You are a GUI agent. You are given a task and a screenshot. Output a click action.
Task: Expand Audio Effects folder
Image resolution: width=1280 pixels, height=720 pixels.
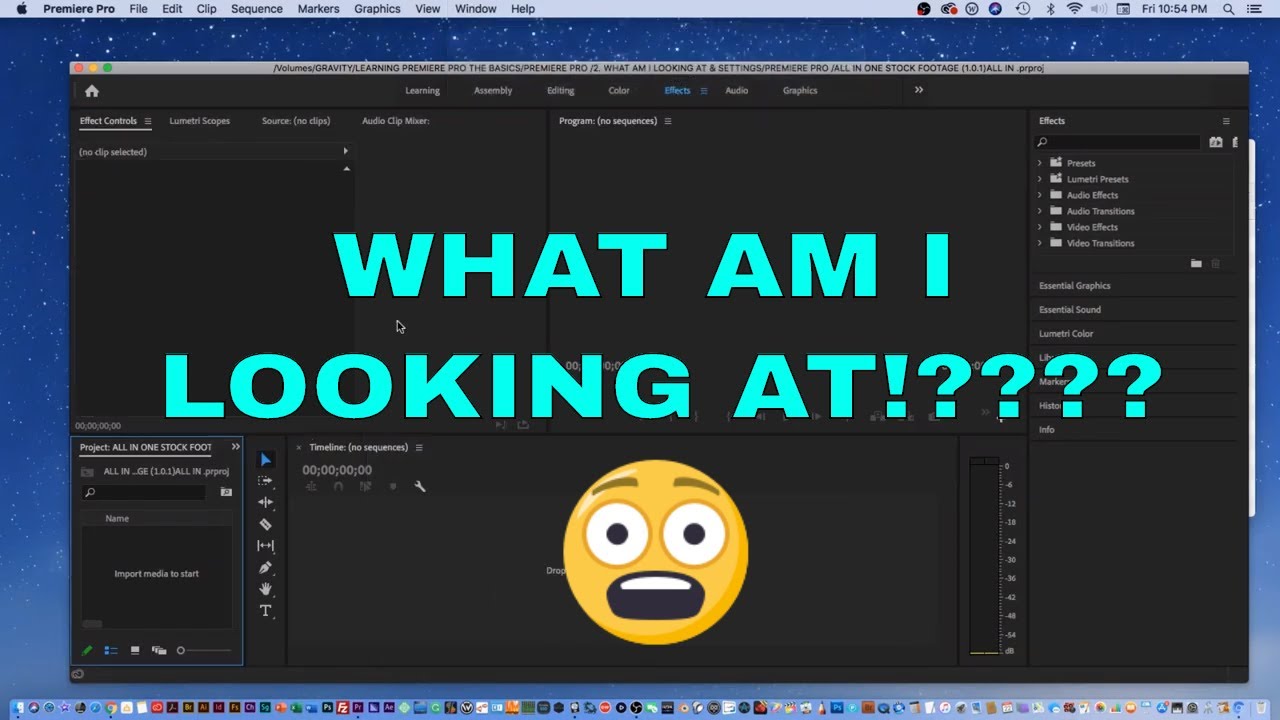pos(1039,195)
